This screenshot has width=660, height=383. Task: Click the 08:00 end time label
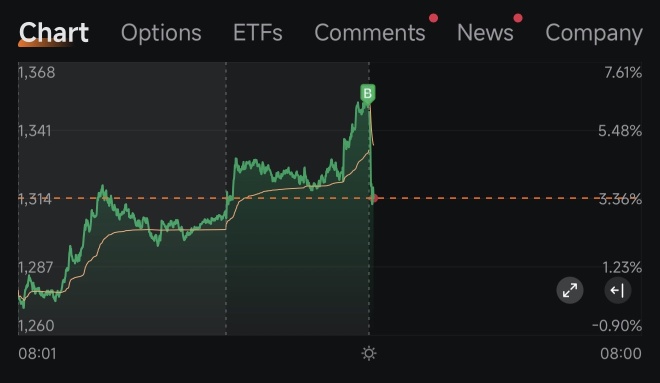tap(621, 354)
